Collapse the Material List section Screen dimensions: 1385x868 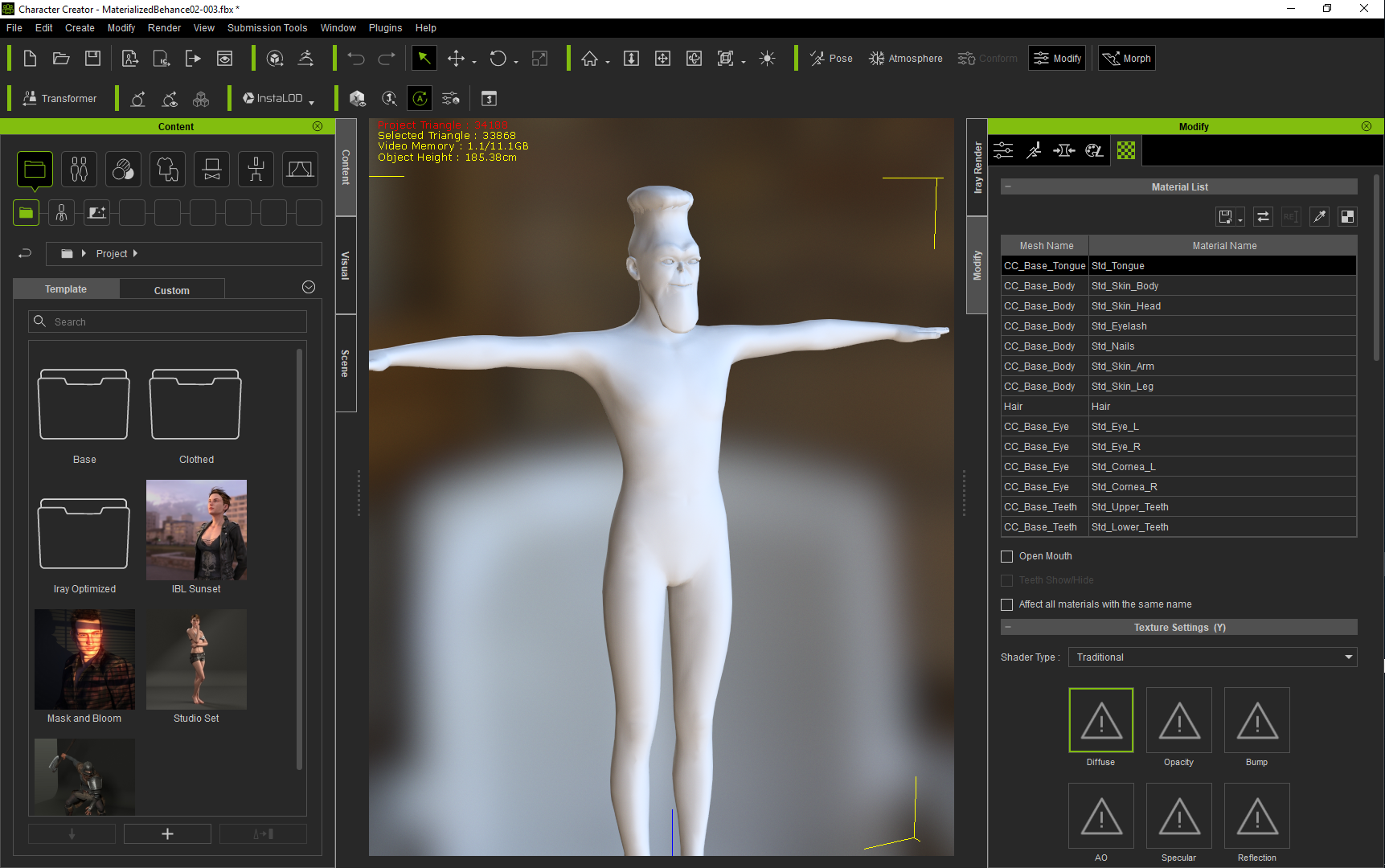[1008, 186]
